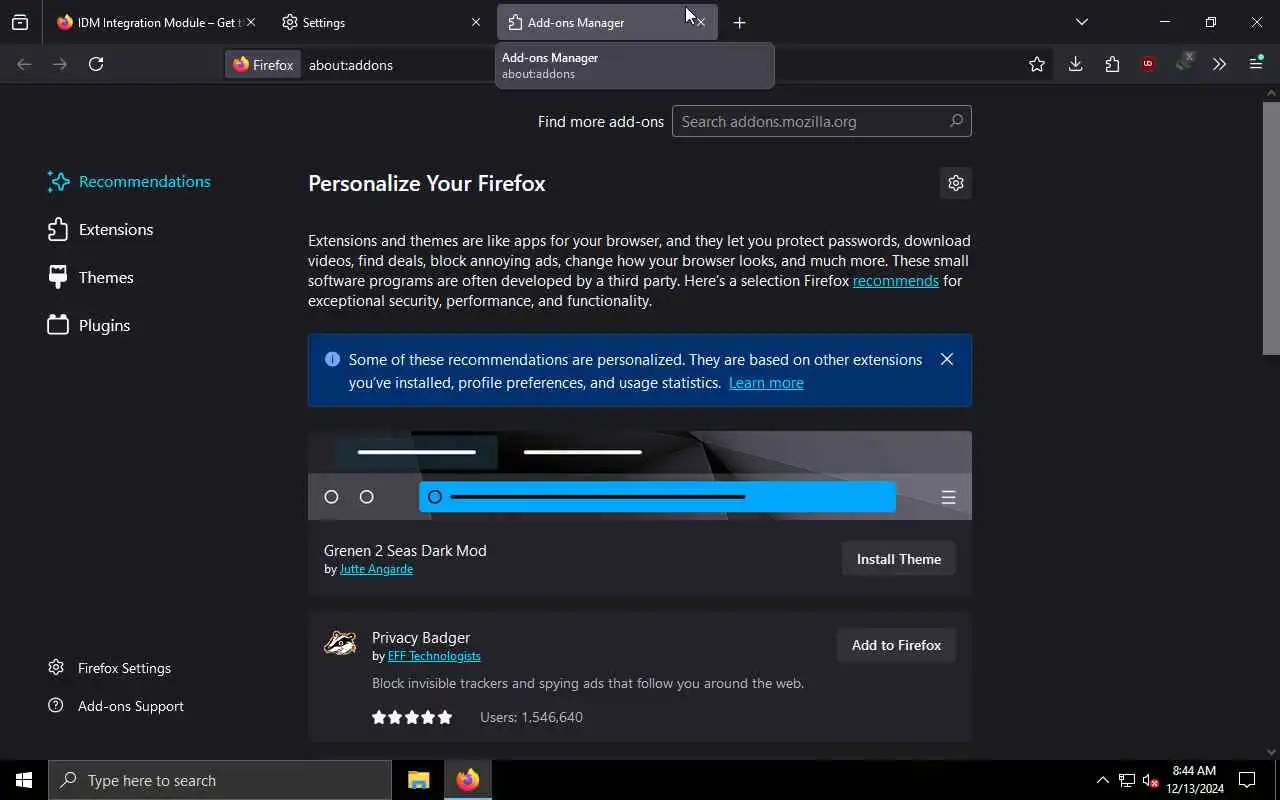Open the Downloads panel
The image size is (1280, 800).
click(1075, 64)
